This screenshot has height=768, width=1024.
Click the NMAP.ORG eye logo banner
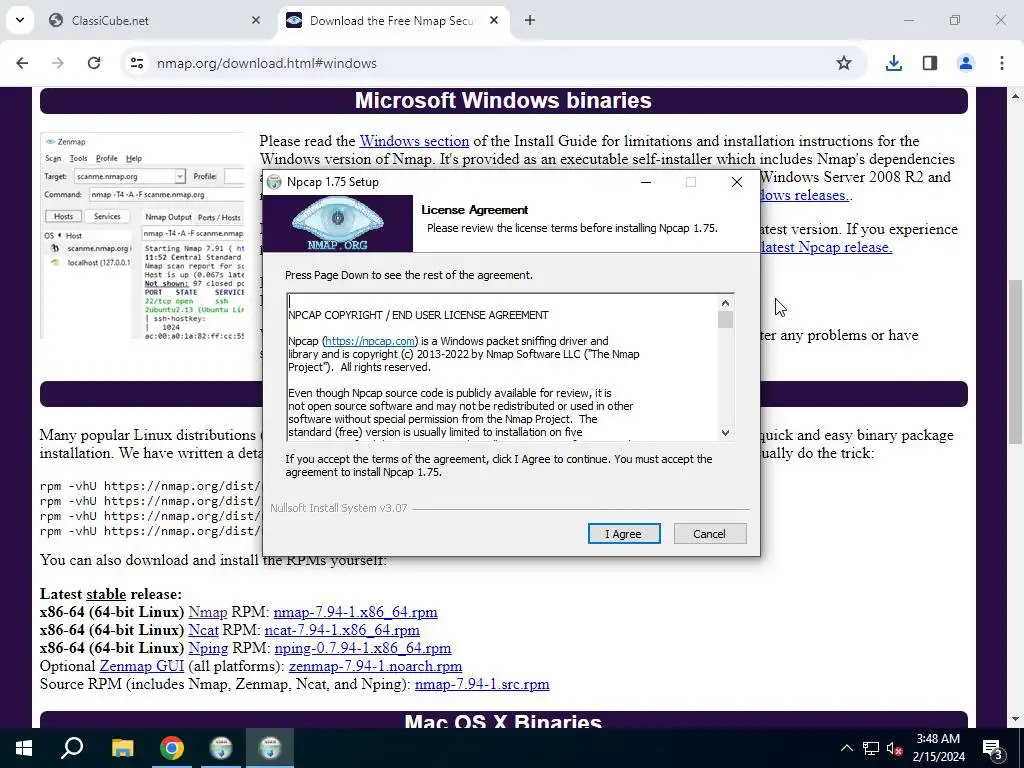pos(338,223)
